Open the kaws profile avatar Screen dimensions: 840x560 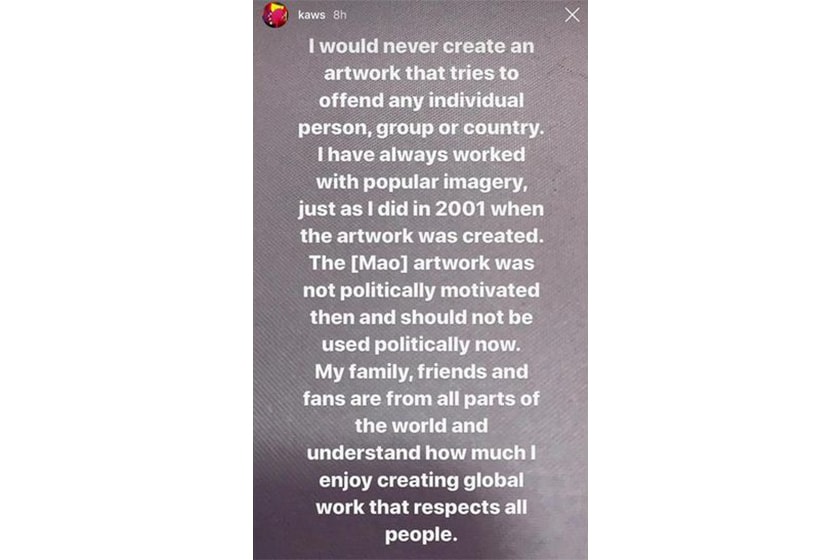[x=273, y=15]
